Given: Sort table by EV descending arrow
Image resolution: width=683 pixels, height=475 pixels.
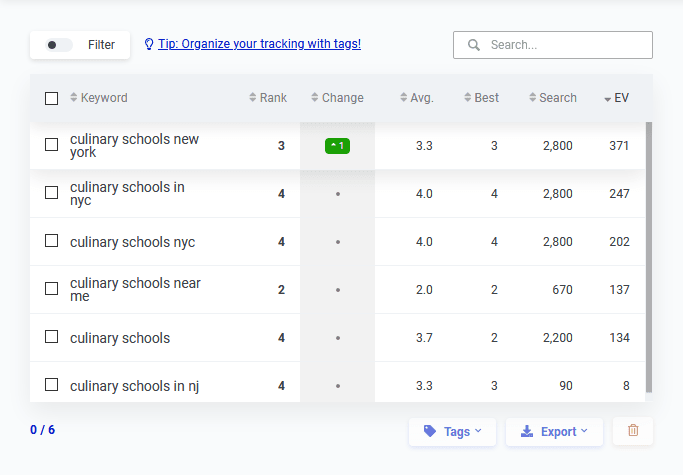Looking at the screenshot, I should pos(608,99).
